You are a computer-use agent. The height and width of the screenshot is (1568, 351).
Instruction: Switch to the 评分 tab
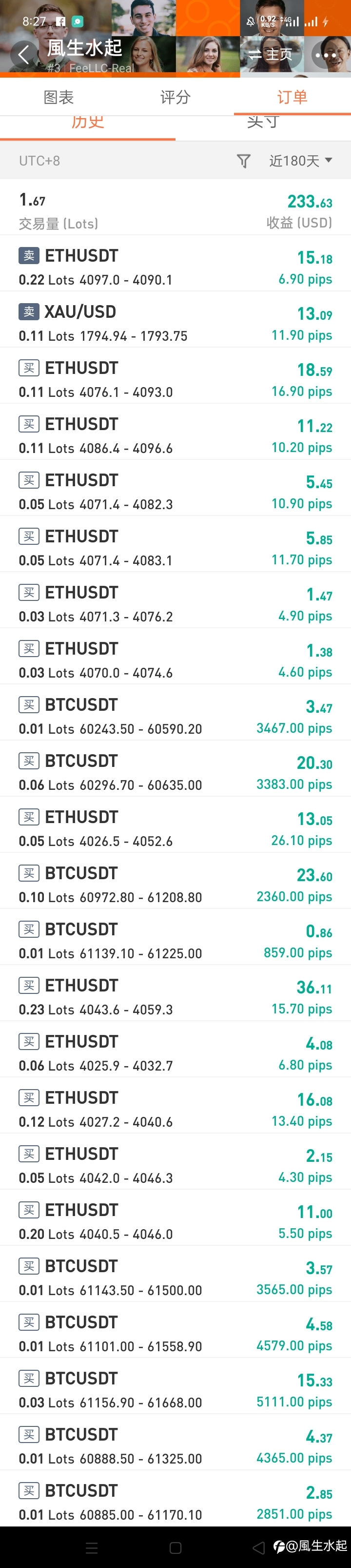click(175, 97)
